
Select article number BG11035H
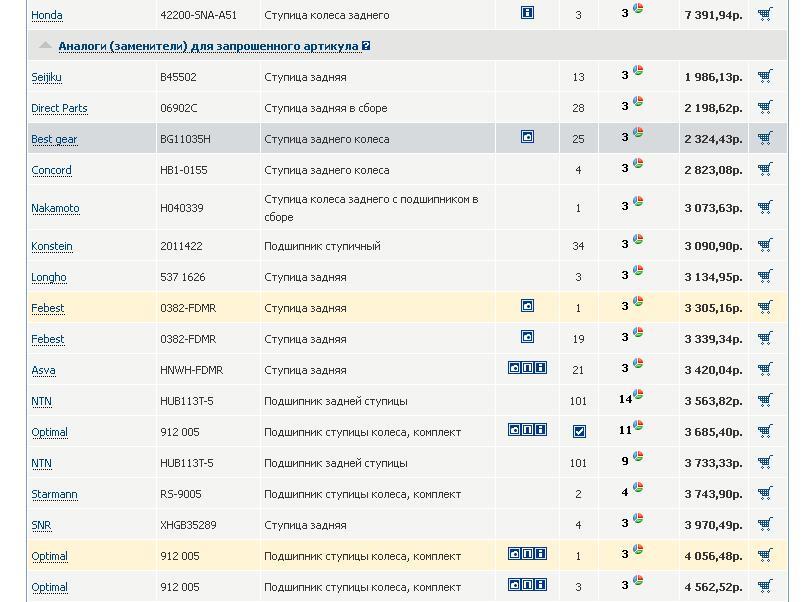pos(185,140)
